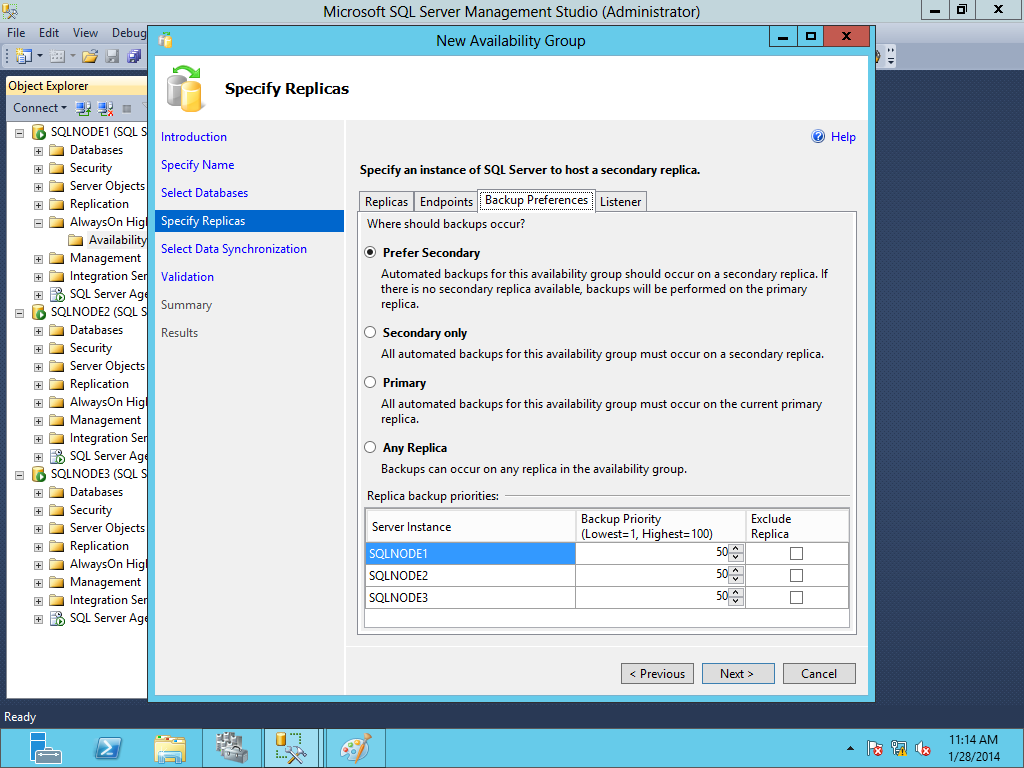Expand Databases under SQLNODE1
The image size is (1024, 768).
tap(38, 151)
